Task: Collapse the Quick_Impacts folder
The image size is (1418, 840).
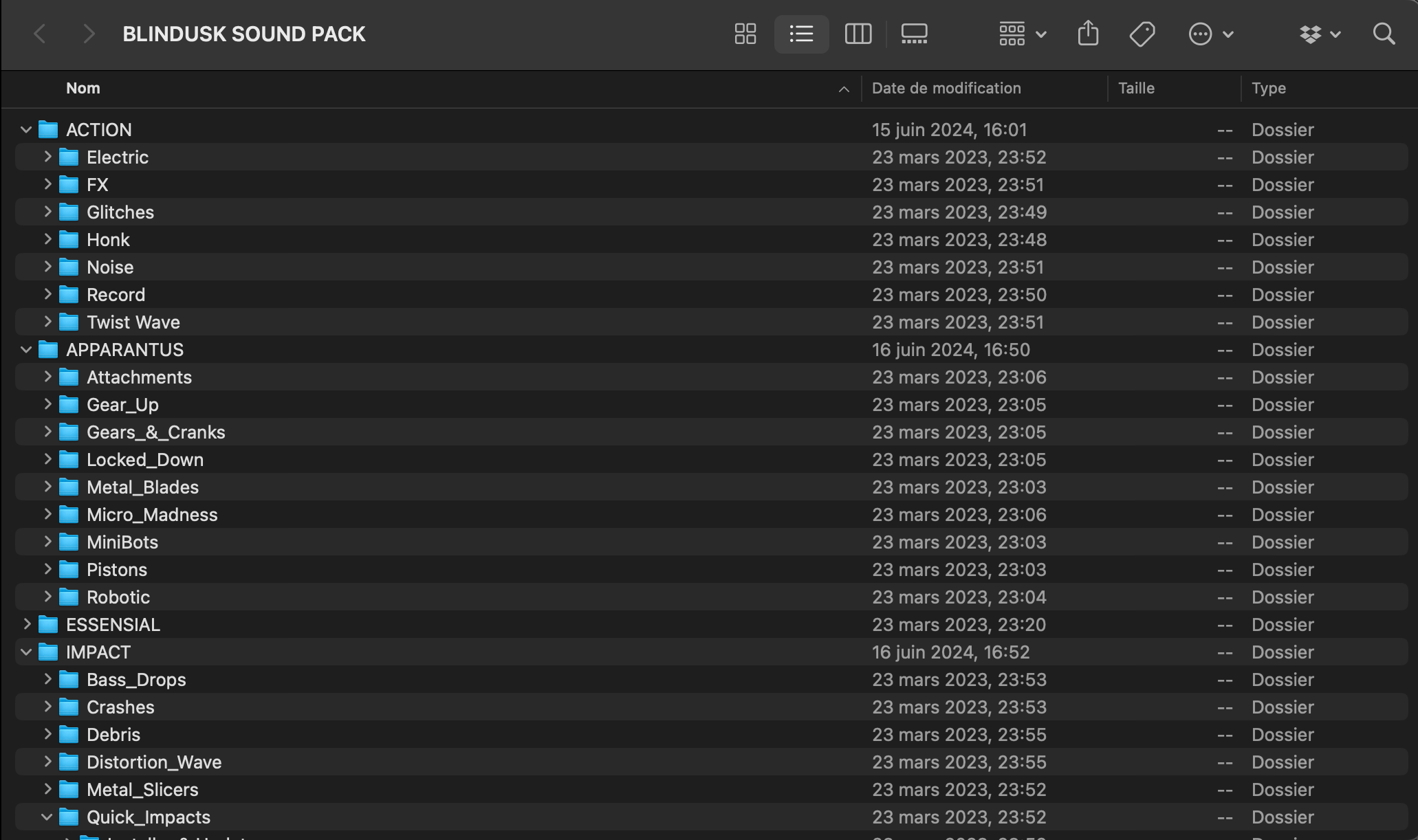Action: 47,817
